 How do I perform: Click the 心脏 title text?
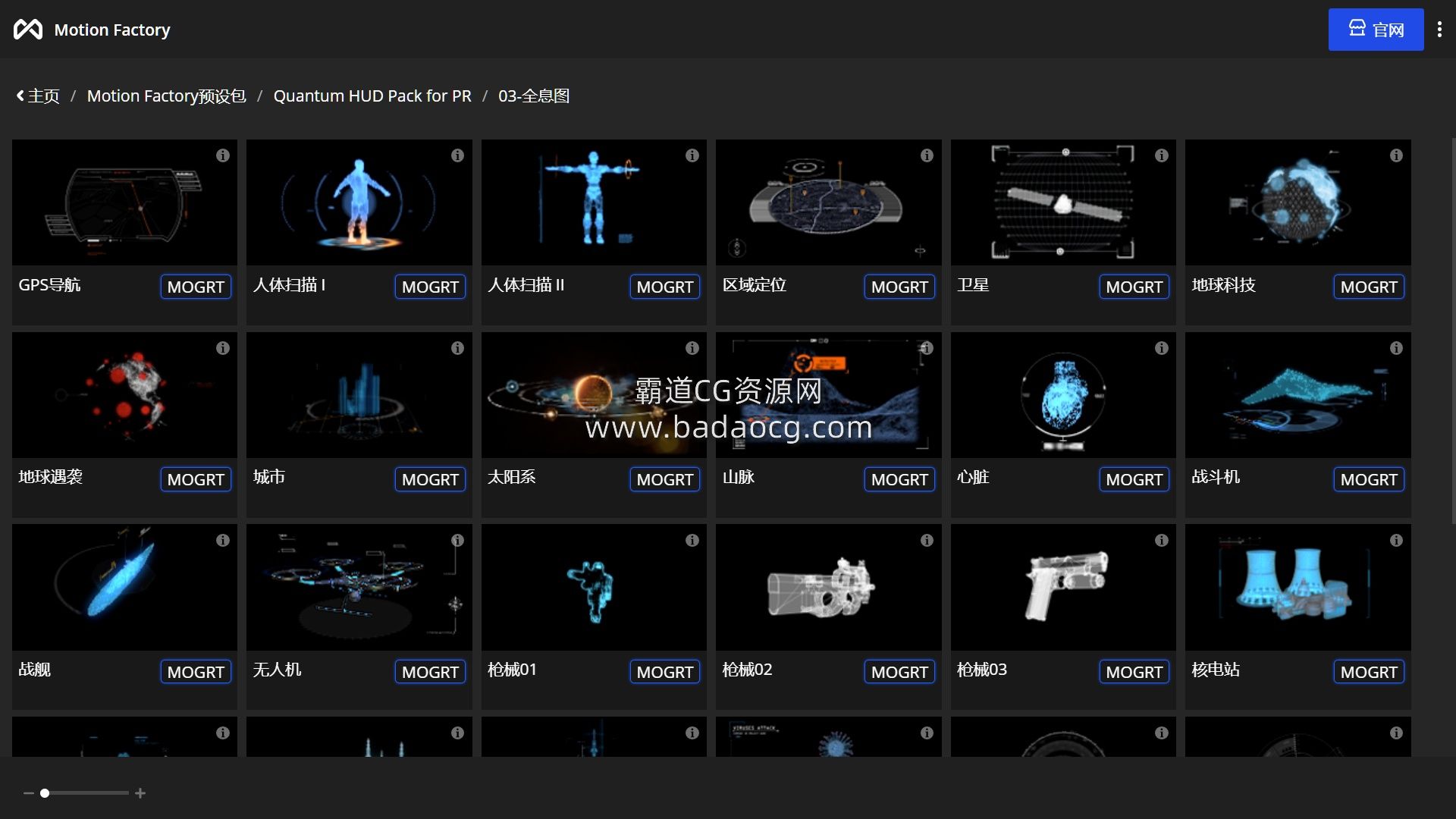973,477
